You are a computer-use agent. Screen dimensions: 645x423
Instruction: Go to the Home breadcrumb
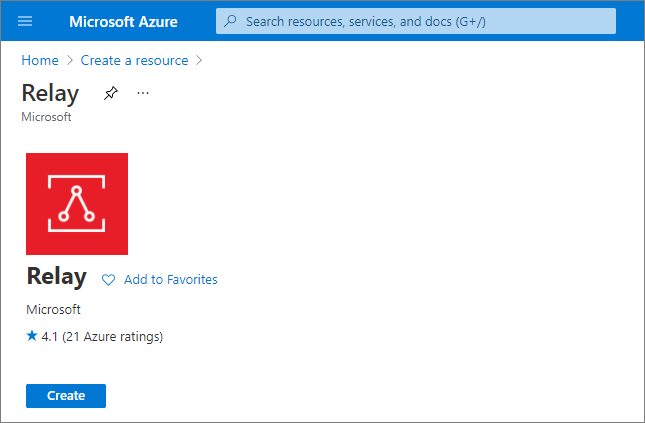39,61
